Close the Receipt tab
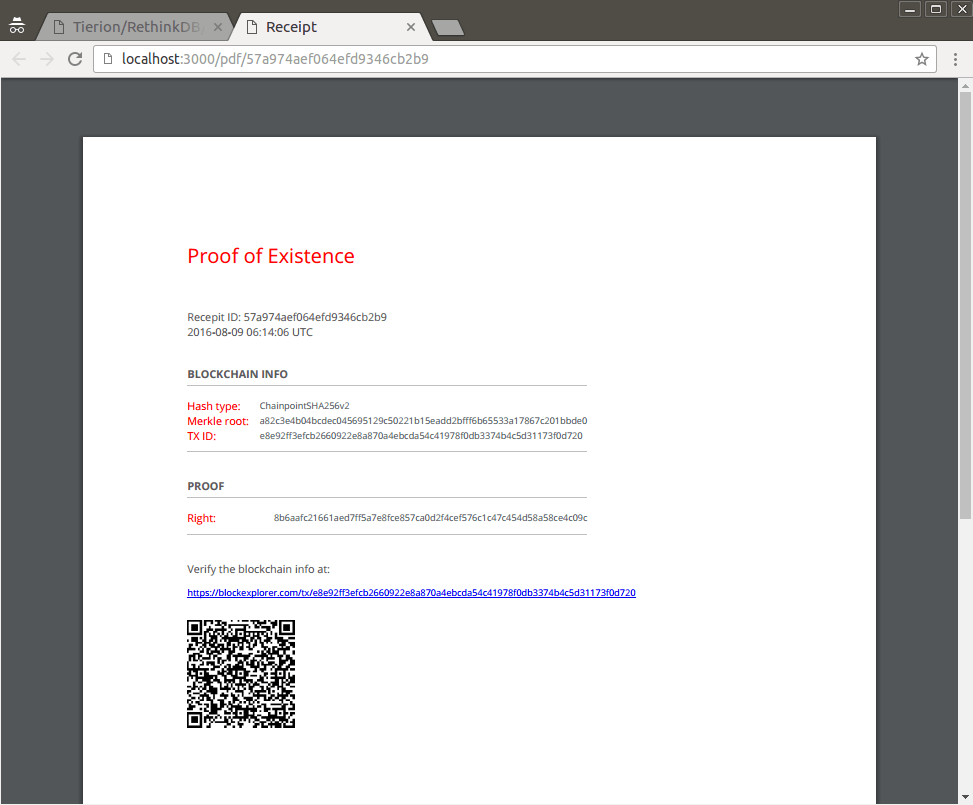 [411, 27]
